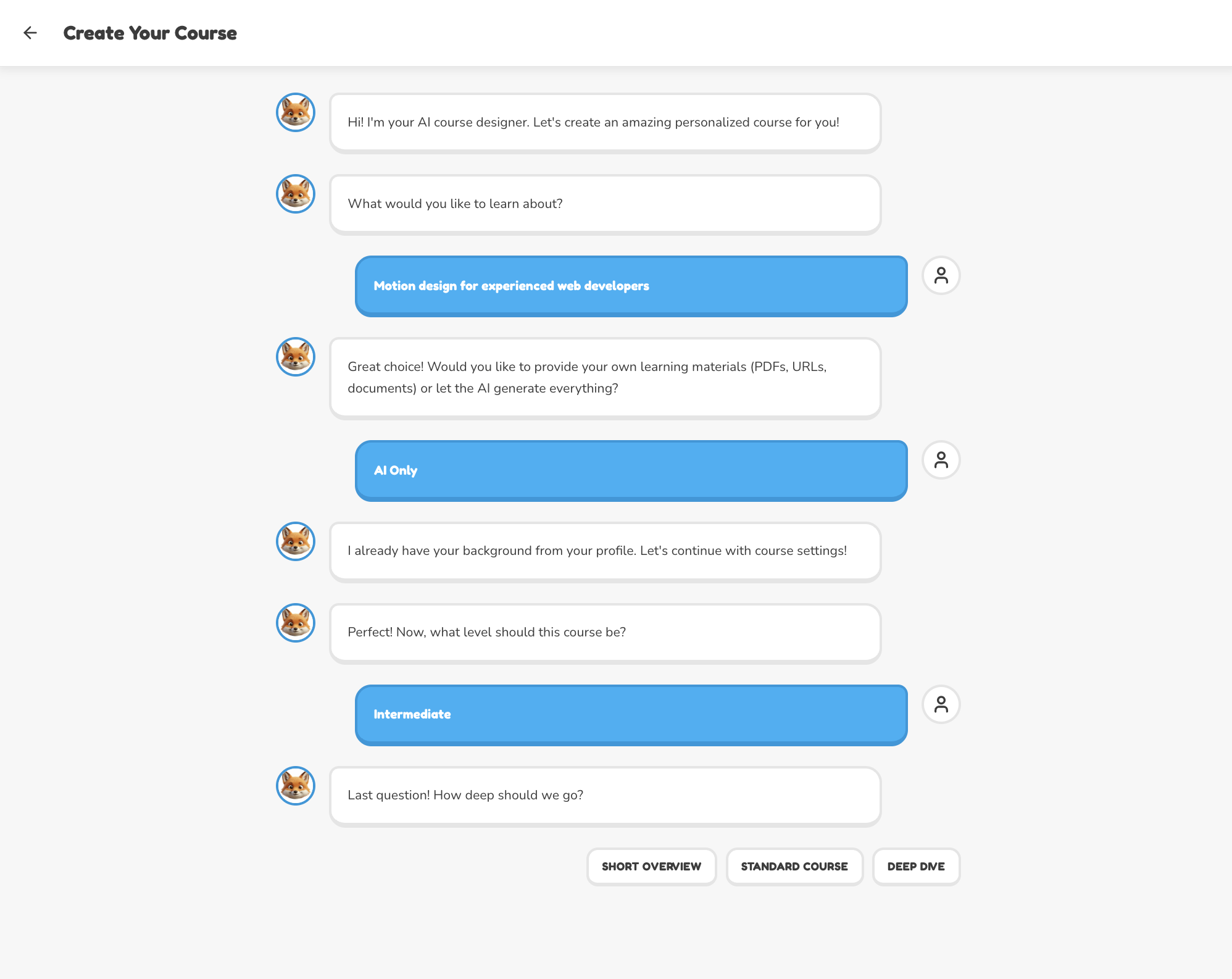
Task: Click user avatar next to 'Intermediate' reply
Action: coord(941,704)
